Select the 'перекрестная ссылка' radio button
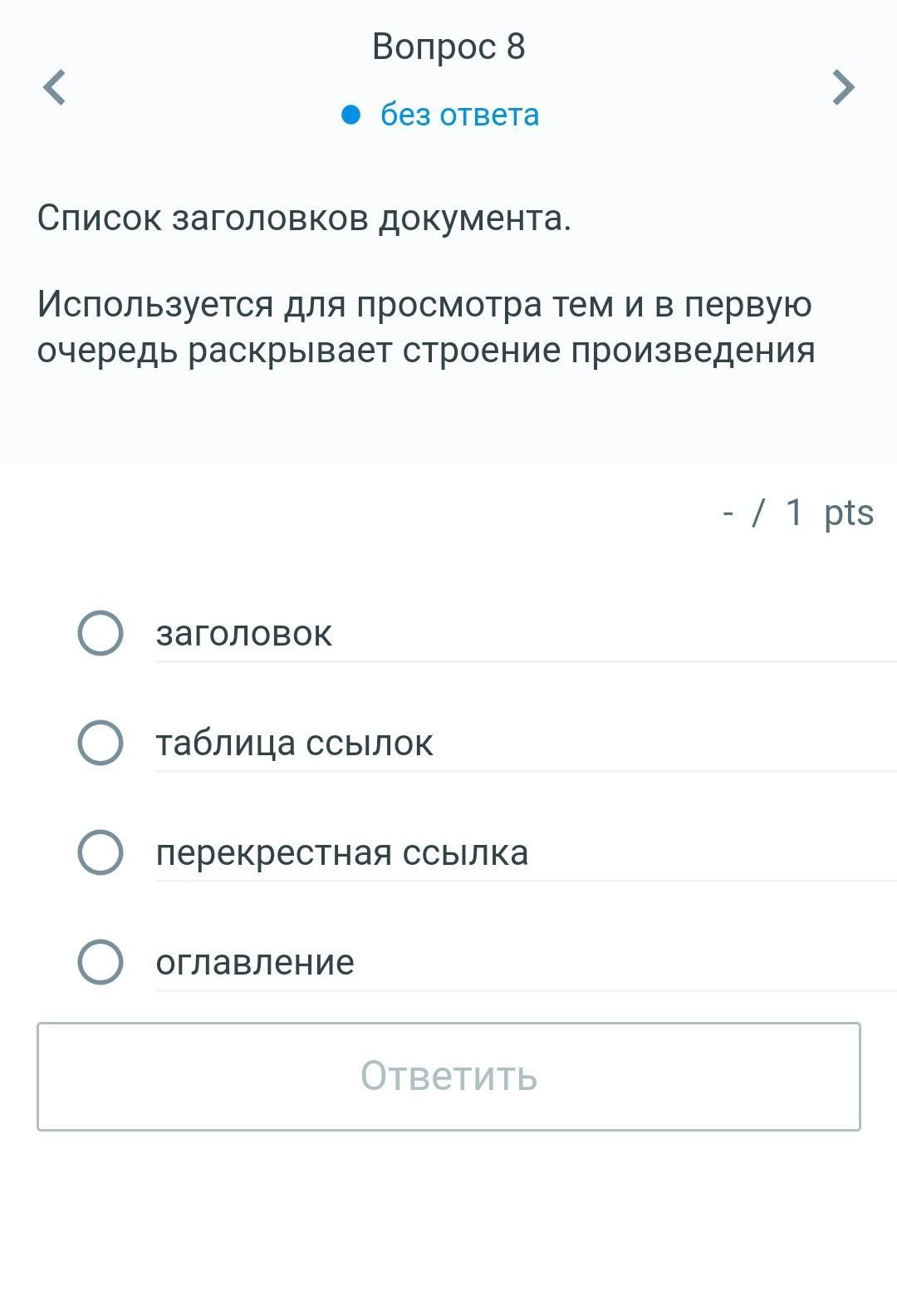 (x=100, y=852)
